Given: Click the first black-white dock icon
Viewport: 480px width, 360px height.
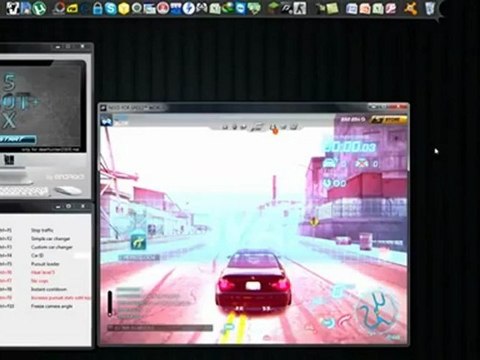Looking at the screenshot, I should [x=12, y=8].
